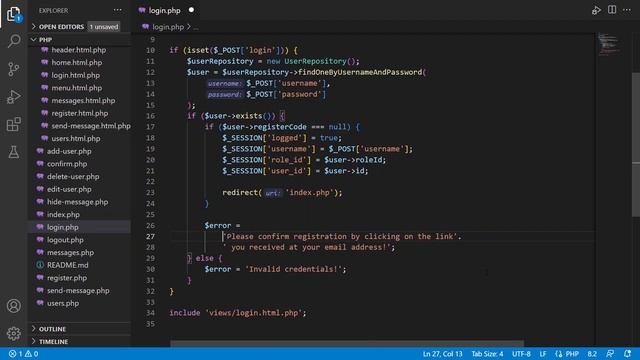The height and width of the screenshot is (360, 640).
Task: Click the horizontal editor scrollbar
Action: point(347,344)
